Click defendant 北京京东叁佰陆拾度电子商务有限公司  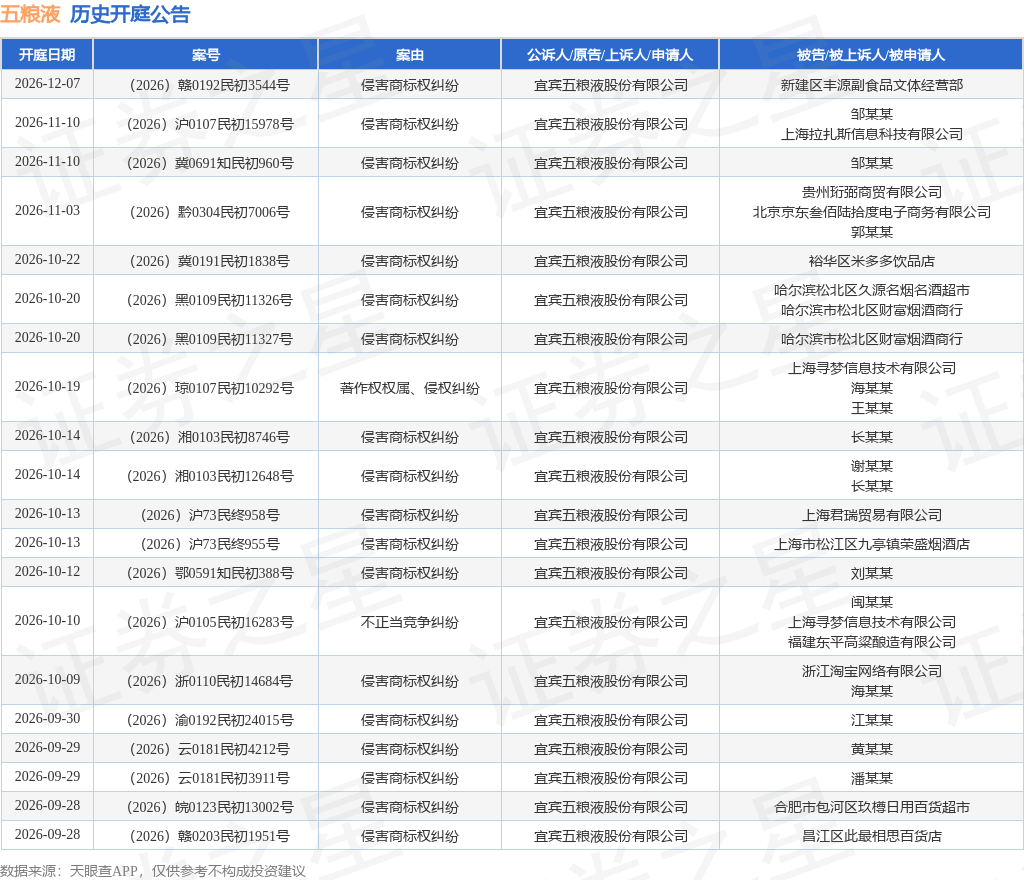coord(872,212)
